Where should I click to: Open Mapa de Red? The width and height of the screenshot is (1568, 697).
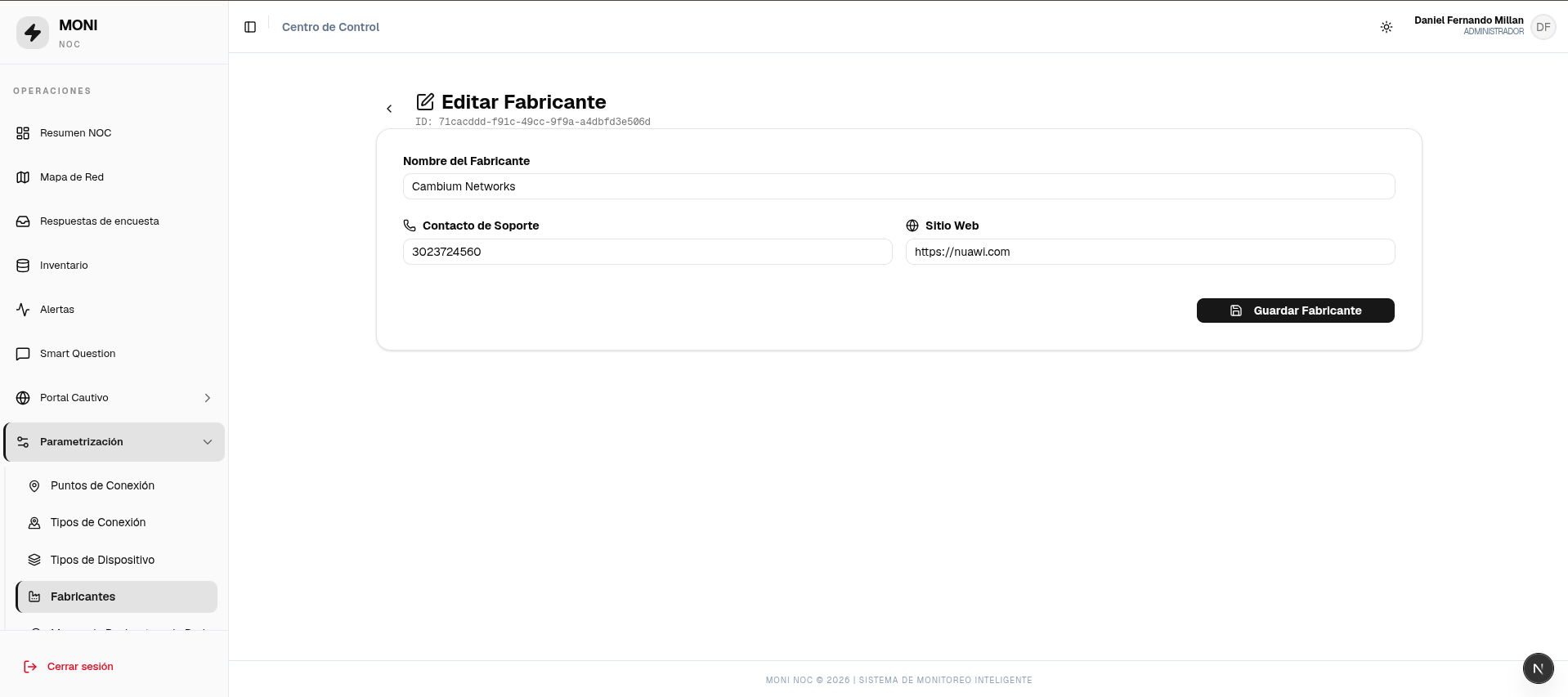click(x=114, y=177)
